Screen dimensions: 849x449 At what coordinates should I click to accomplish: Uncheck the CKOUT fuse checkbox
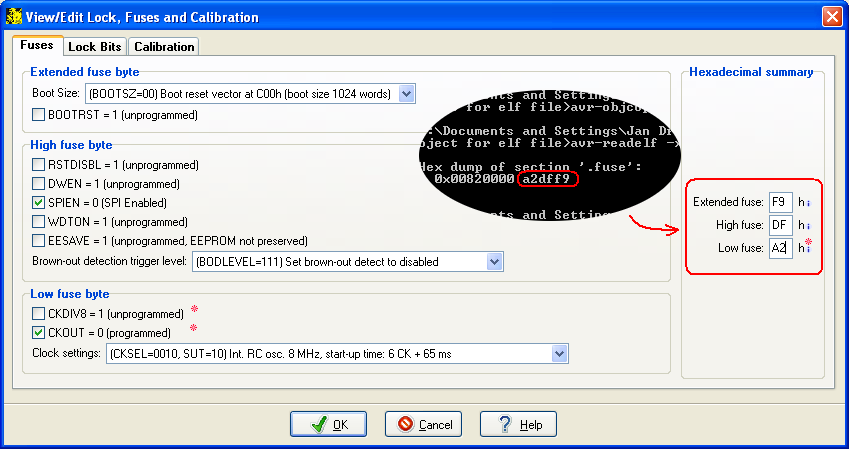pyautogui.click(x=39, y=333)
